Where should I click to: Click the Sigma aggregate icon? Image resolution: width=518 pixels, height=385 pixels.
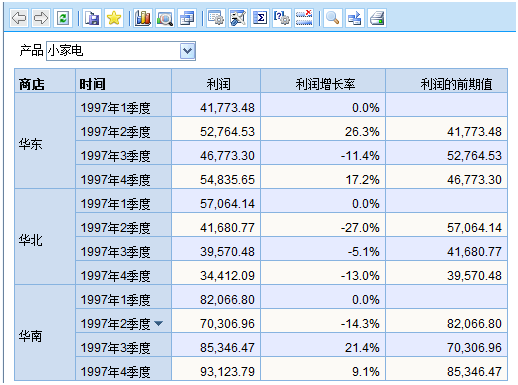point(260,18)
